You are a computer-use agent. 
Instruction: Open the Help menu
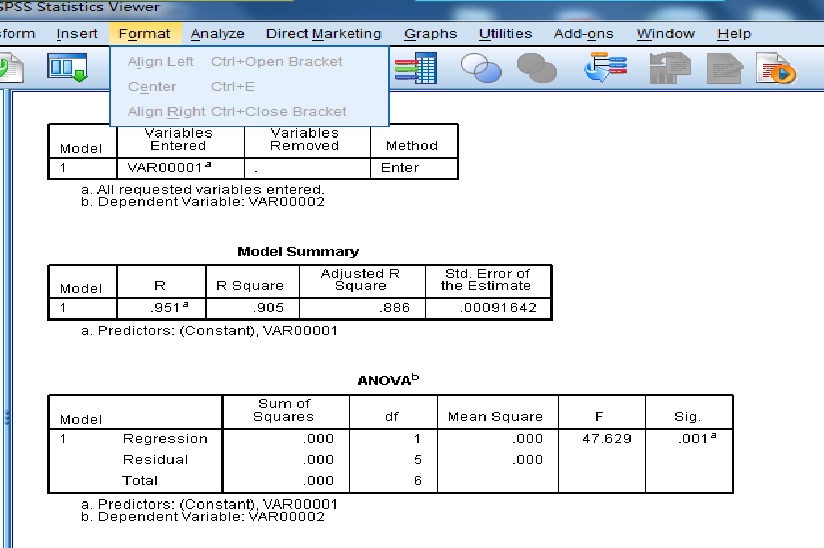pos(734,34)
